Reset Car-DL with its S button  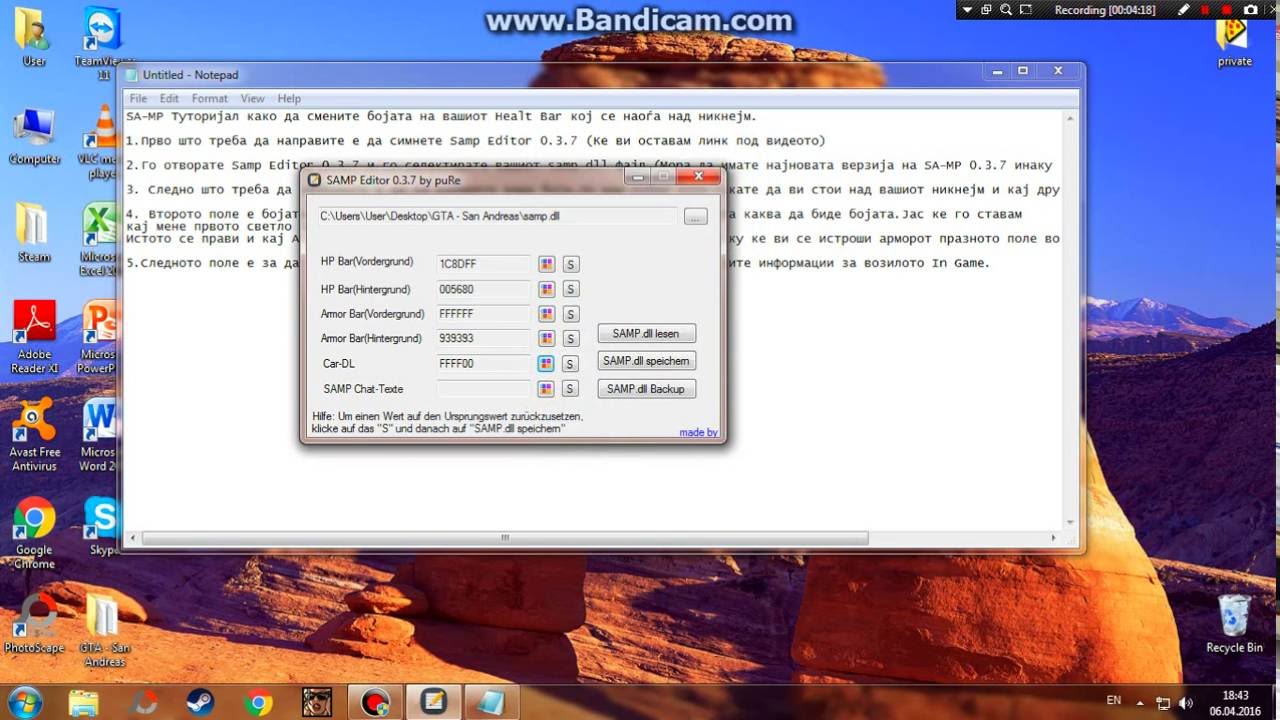point(570,364)
